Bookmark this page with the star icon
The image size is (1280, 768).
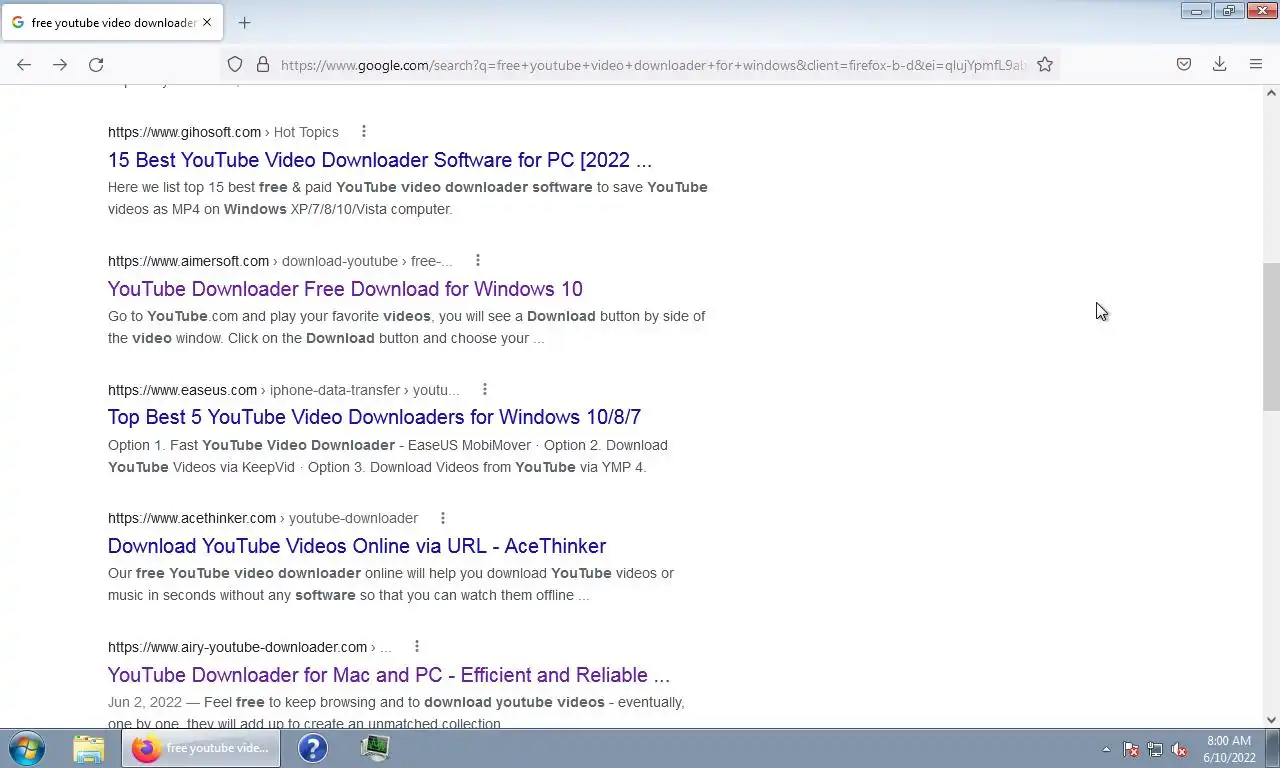coord(1045,64)
